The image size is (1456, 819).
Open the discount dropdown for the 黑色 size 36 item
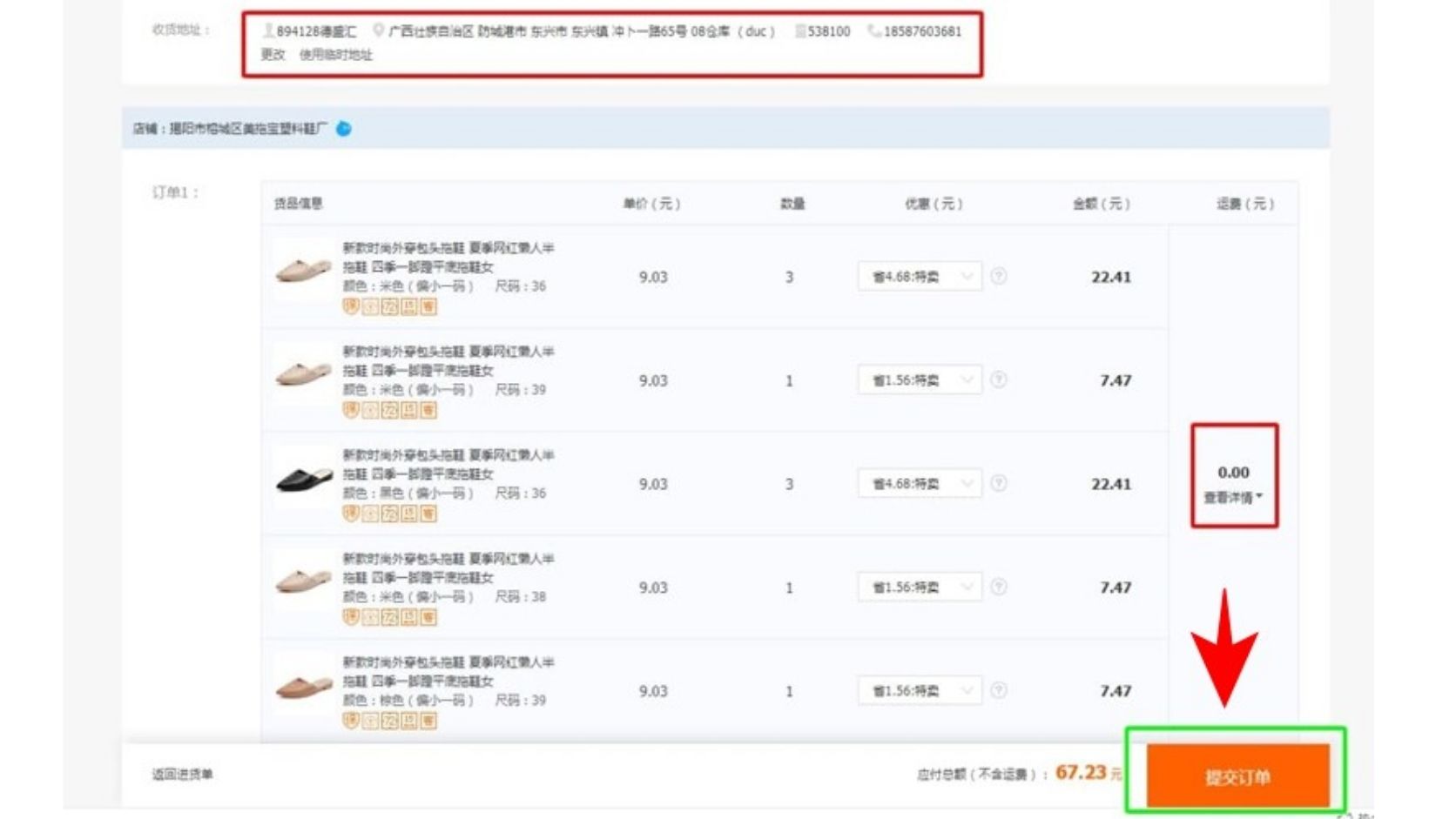(920, 484)
